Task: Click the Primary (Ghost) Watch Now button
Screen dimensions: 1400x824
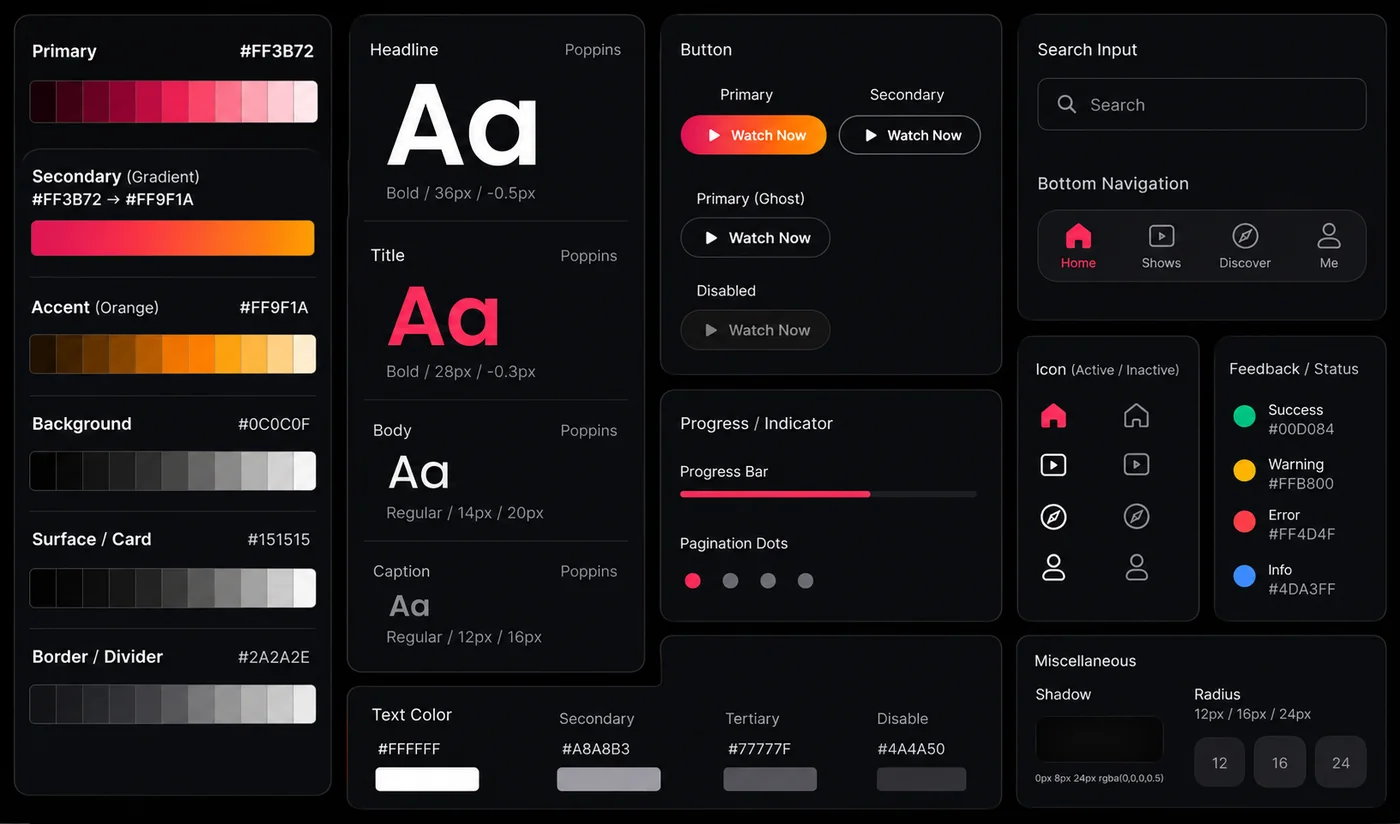Action: 755,238
